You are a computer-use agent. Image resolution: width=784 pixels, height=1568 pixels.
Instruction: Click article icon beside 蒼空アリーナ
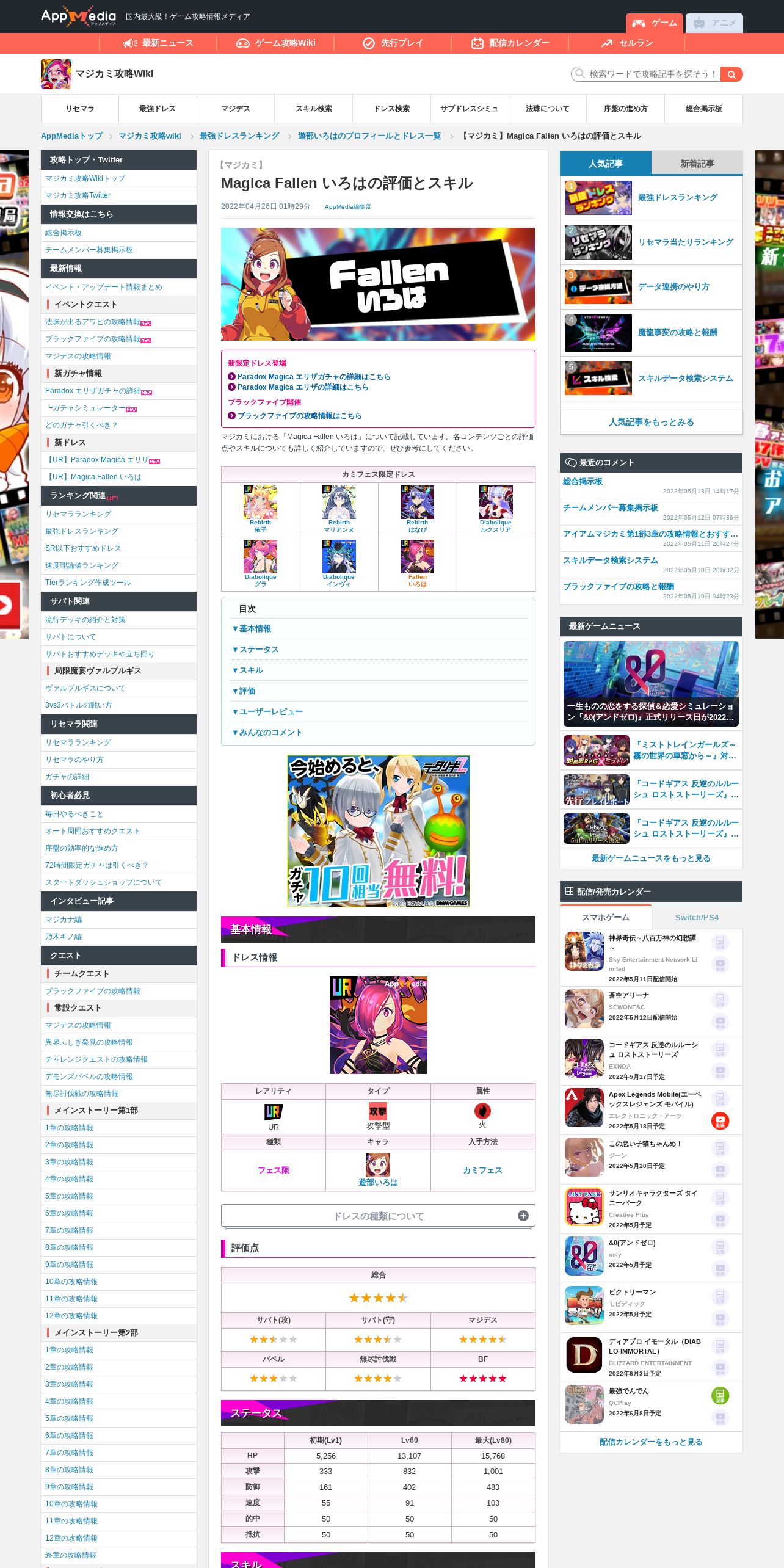coord(720,1000)
